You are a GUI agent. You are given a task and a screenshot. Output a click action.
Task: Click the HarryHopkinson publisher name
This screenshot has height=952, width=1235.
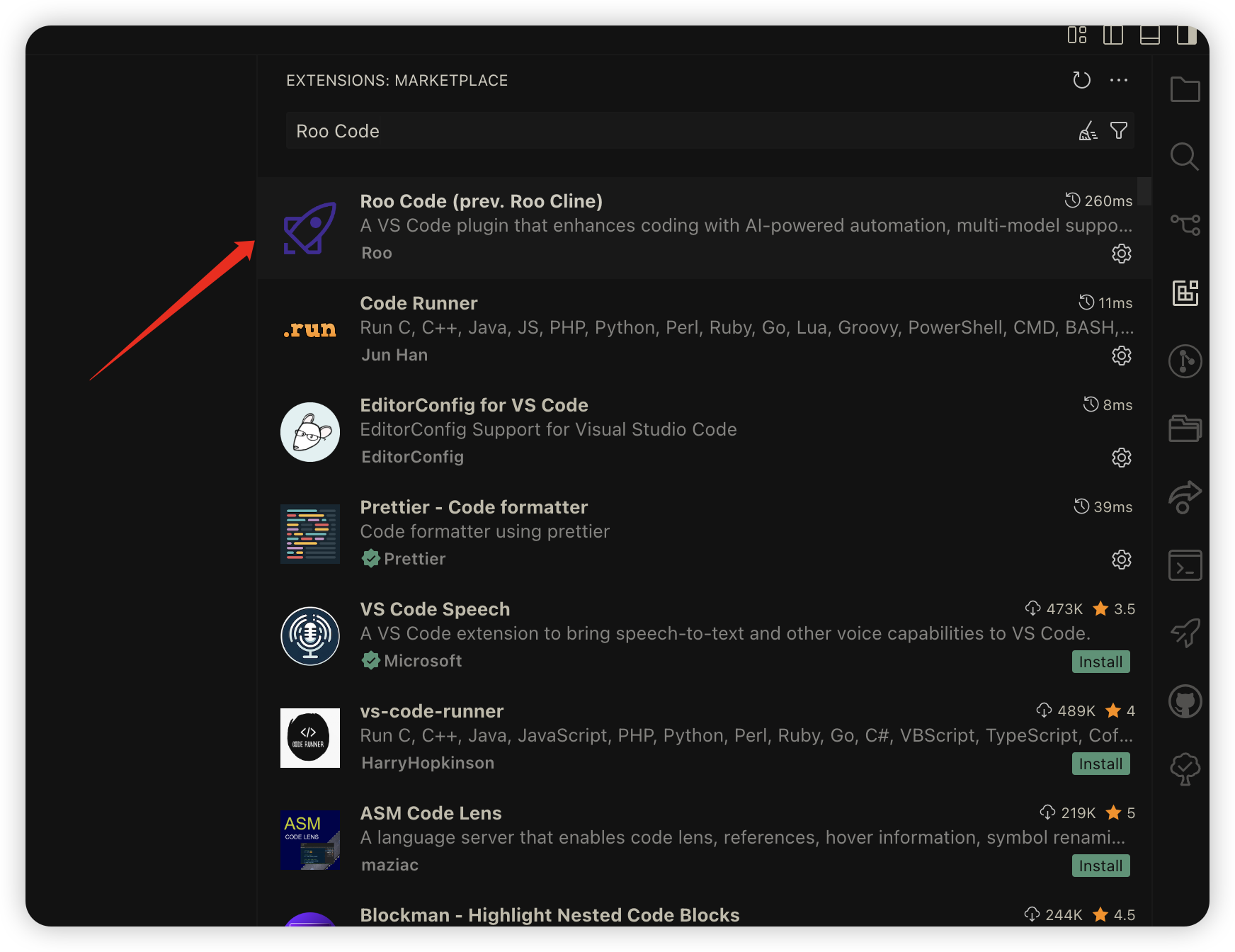(428, 763)
